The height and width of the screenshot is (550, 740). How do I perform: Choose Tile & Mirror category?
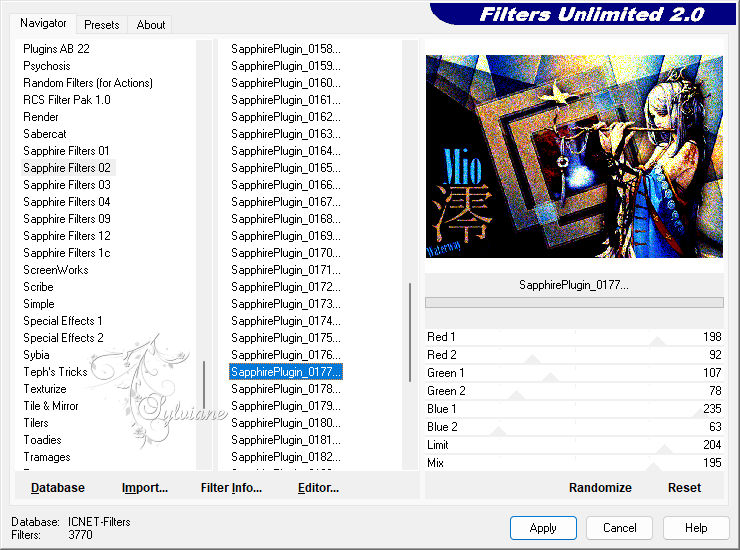point(51,406)
